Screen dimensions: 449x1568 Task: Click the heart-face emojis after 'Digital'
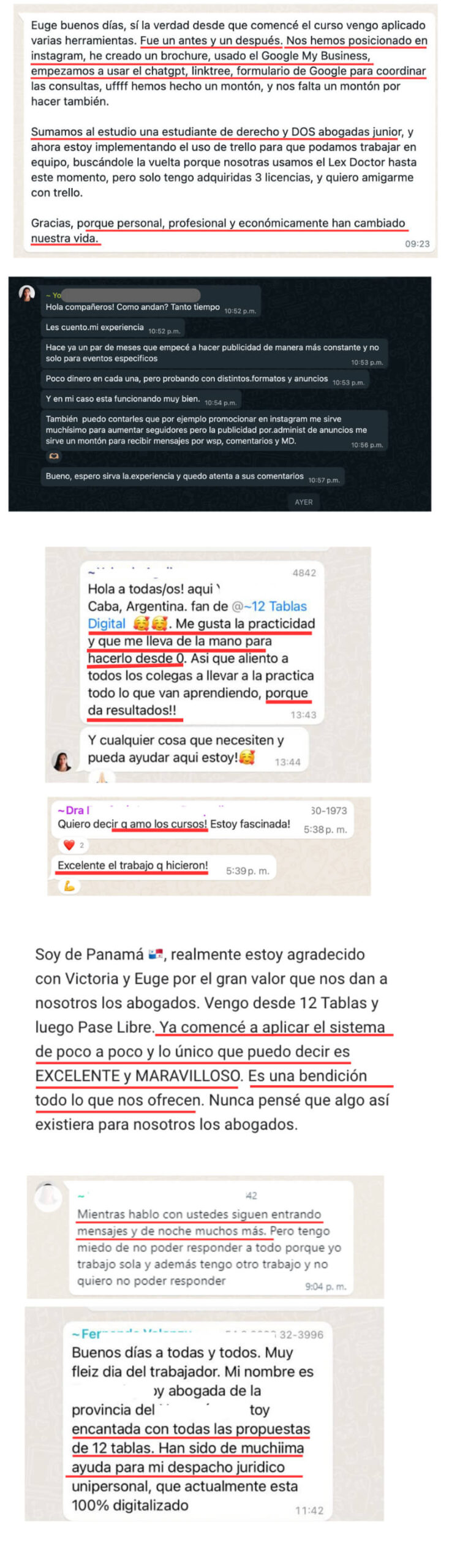(x=151, y=624)
